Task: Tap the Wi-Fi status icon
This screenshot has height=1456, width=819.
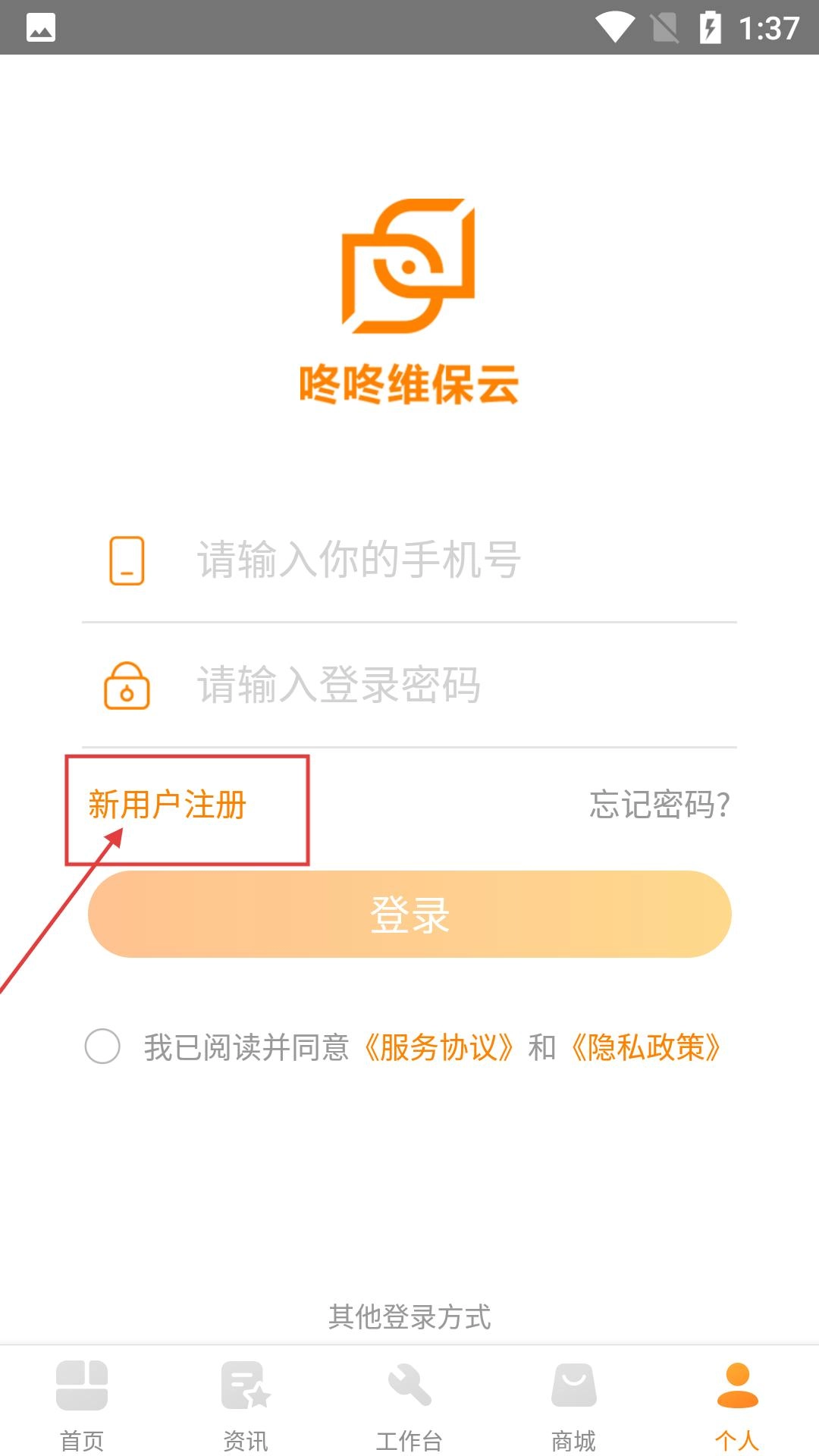Action: coord(614,28)
